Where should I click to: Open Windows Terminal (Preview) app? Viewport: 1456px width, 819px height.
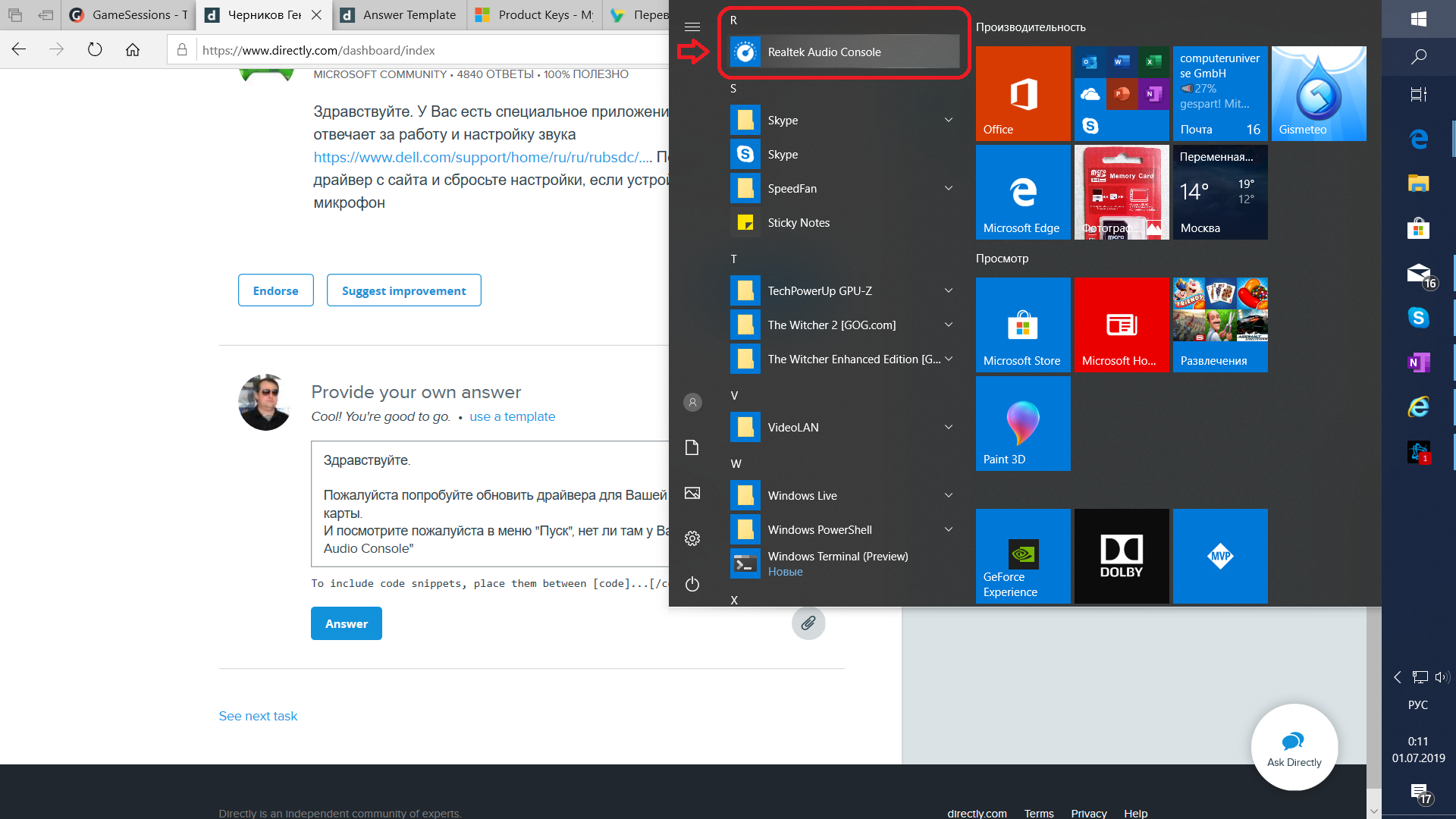click(x=842, y=563)
